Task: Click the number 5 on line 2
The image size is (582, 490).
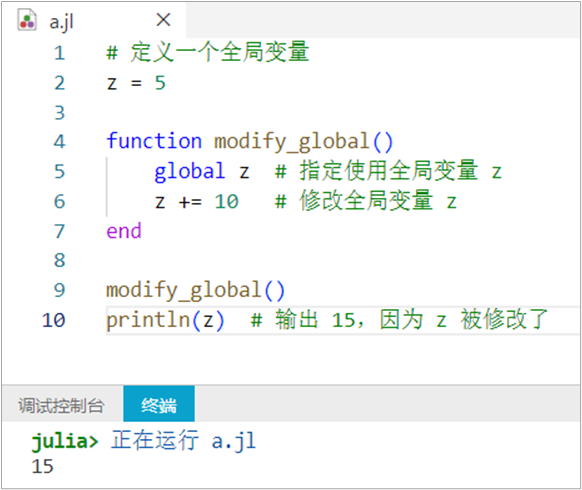Action: (x=160, y=82)
